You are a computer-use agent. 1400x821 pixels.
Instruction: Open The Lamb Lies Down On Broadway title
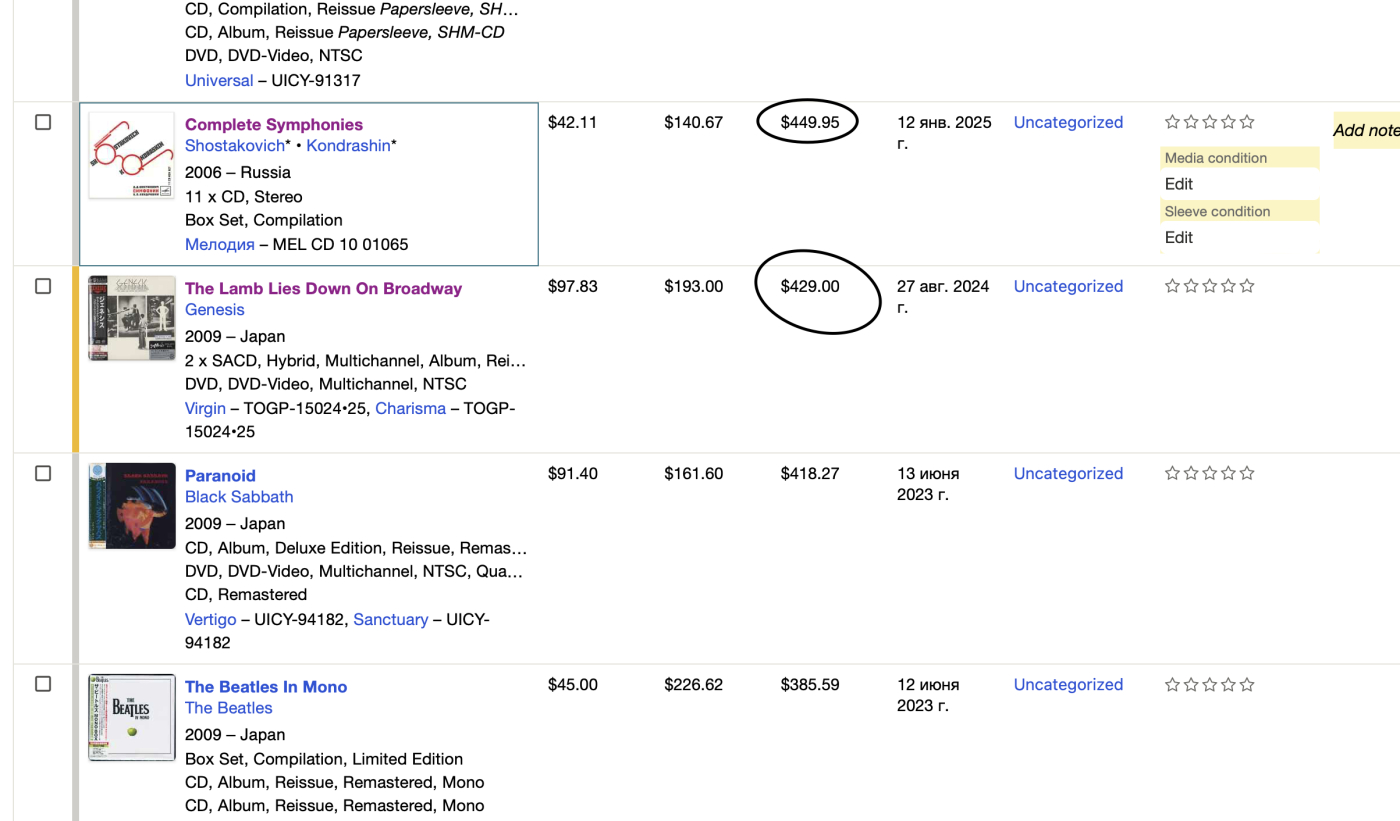323,288
